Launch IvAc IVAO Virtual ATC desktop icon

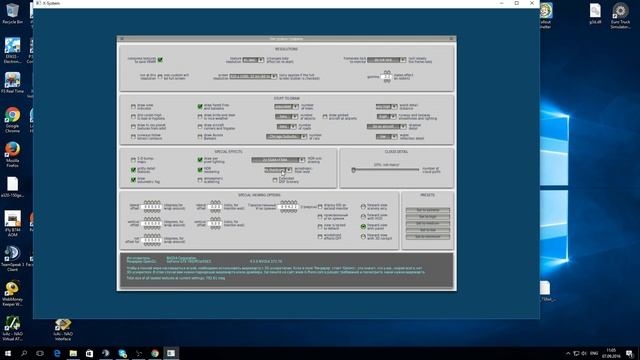12,329
